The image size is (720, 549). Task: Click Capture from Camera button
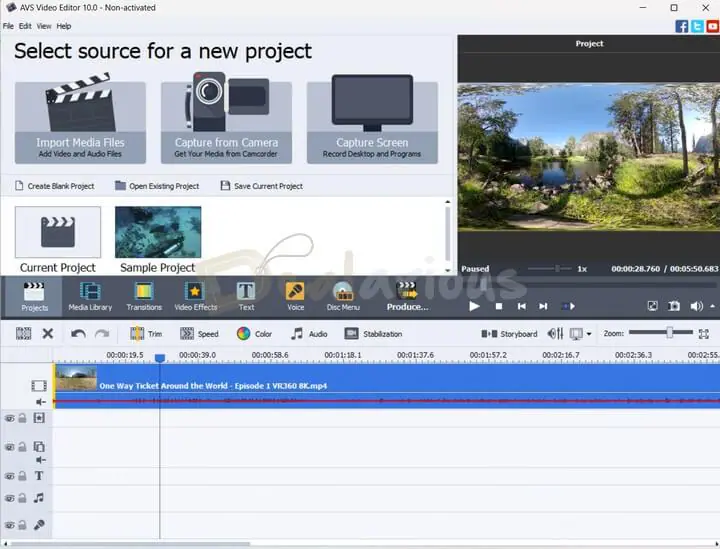pyautogui.click(x=226, y=122)
